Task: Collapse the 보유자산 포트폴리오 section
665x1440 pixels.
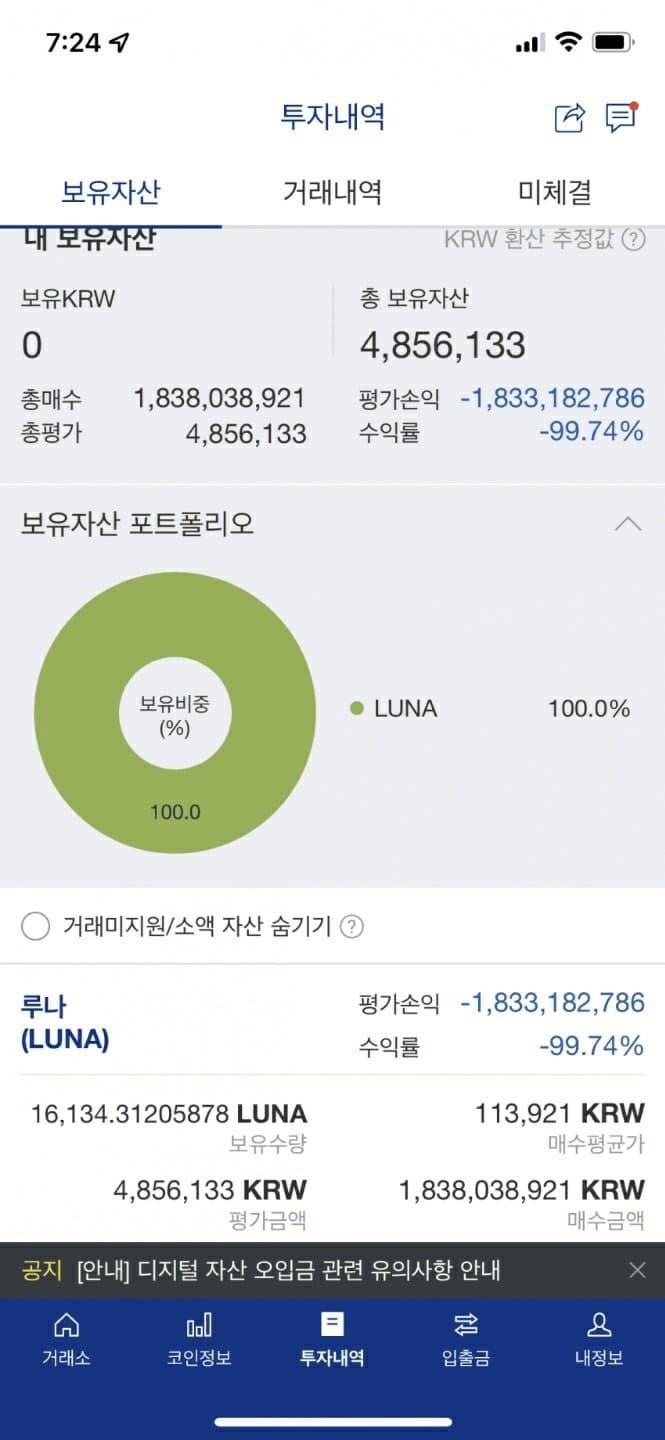Action: [628, 523]
